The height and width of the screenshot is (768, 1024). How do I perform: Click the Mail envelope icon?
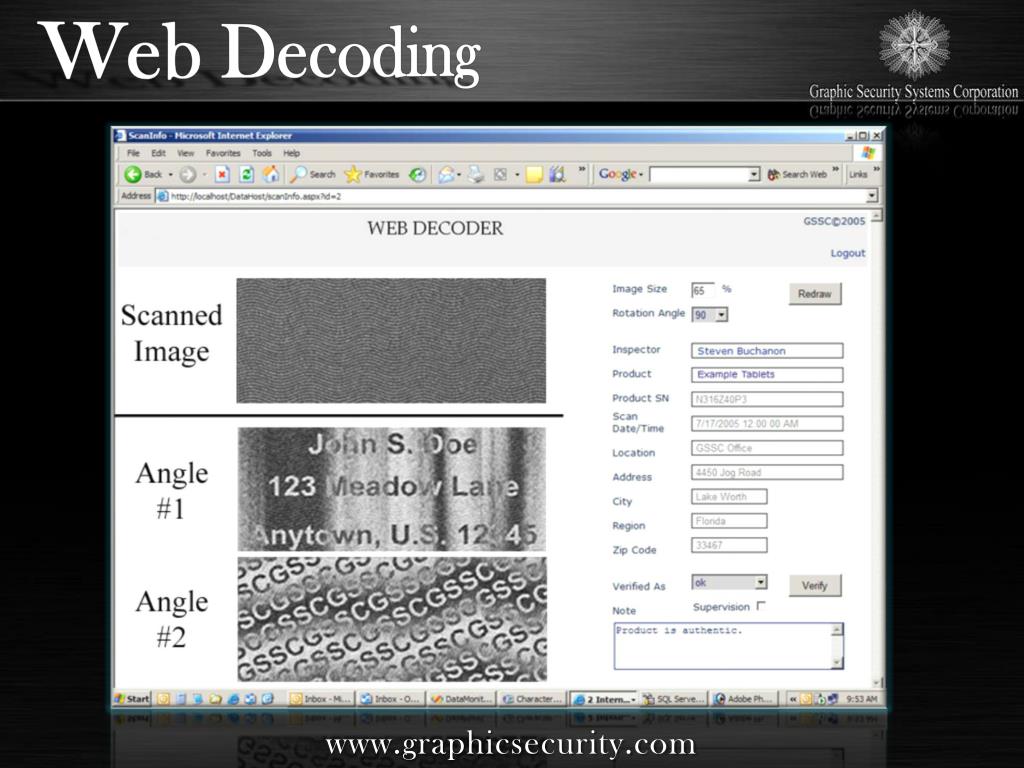click(x=447, y=174)
